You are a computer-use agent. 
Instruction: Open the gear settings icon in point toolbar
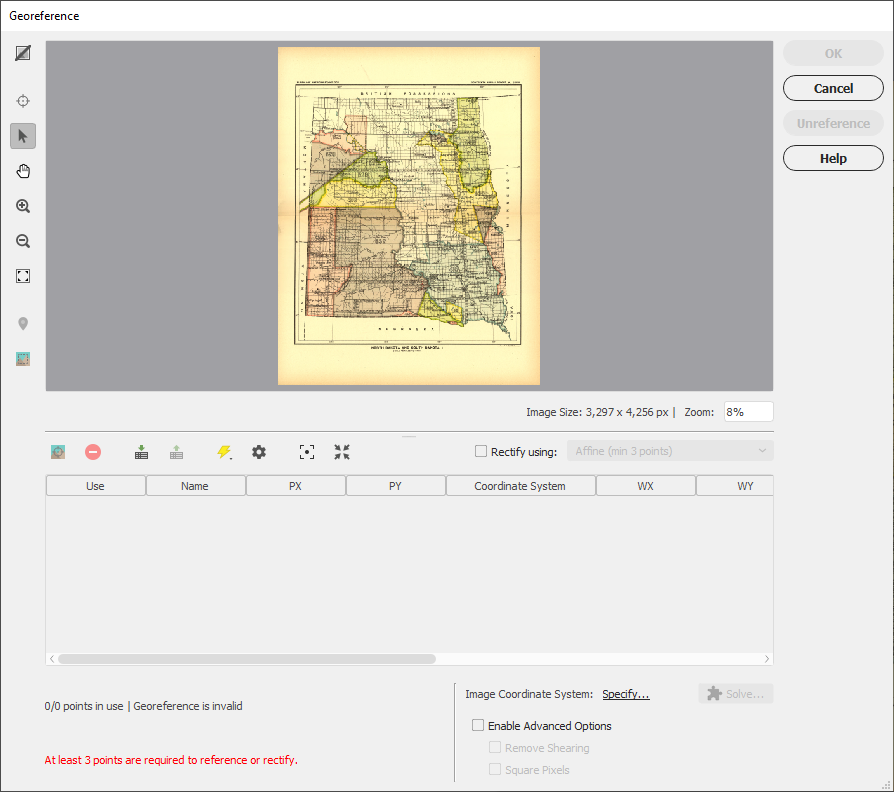pyautogui.click(x=259, y=452)
